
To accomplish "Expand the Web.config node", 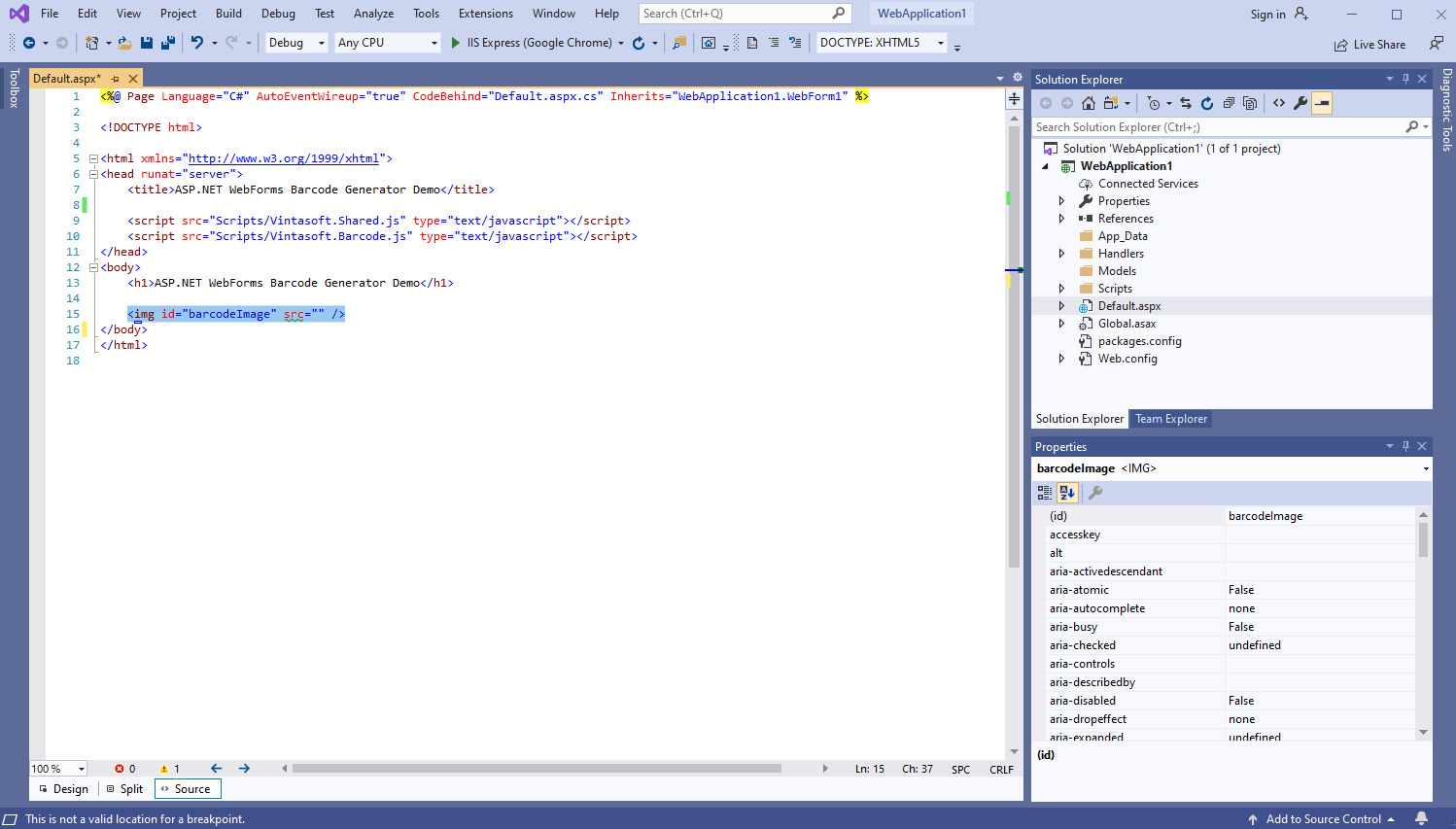I will tap(1061, 359).
